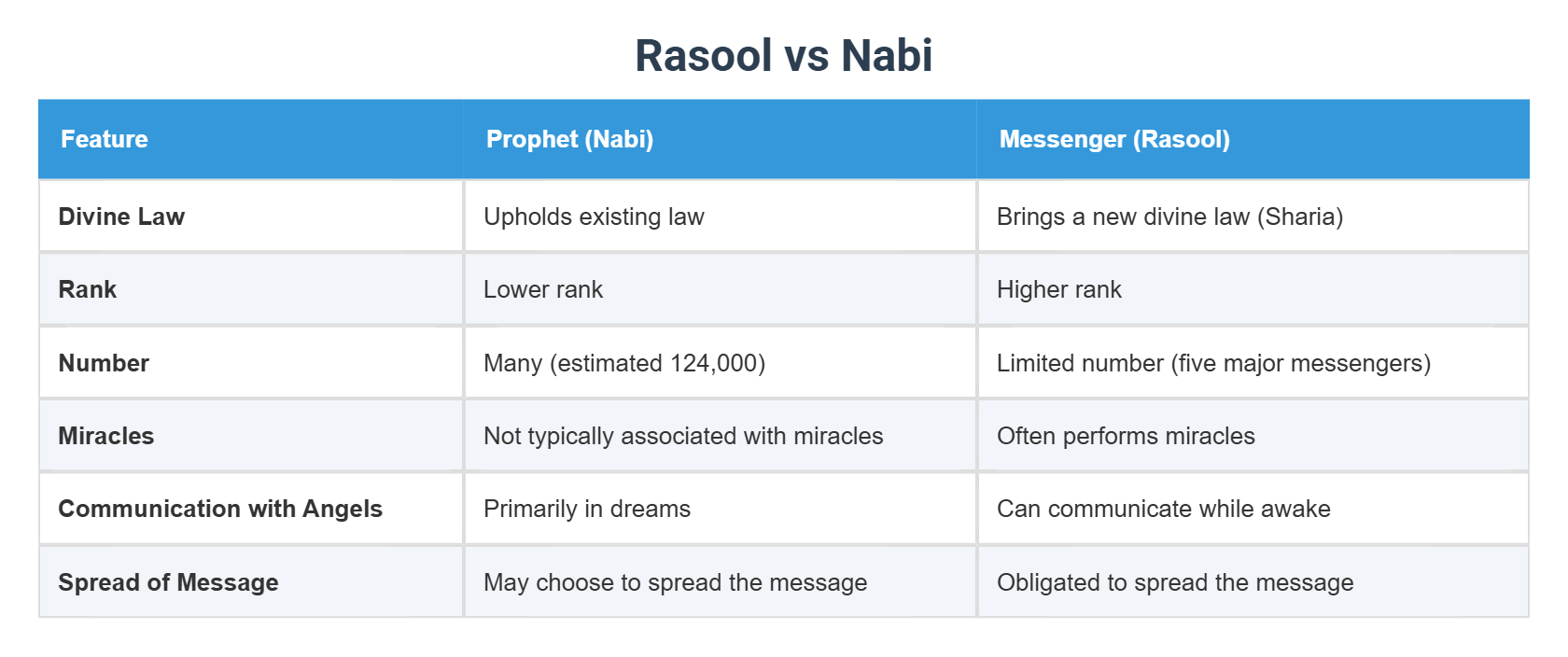The height and width of the screenshot is (657, 1568).
Task: Select the 'Rank' row label
Action: coord(251,289)
